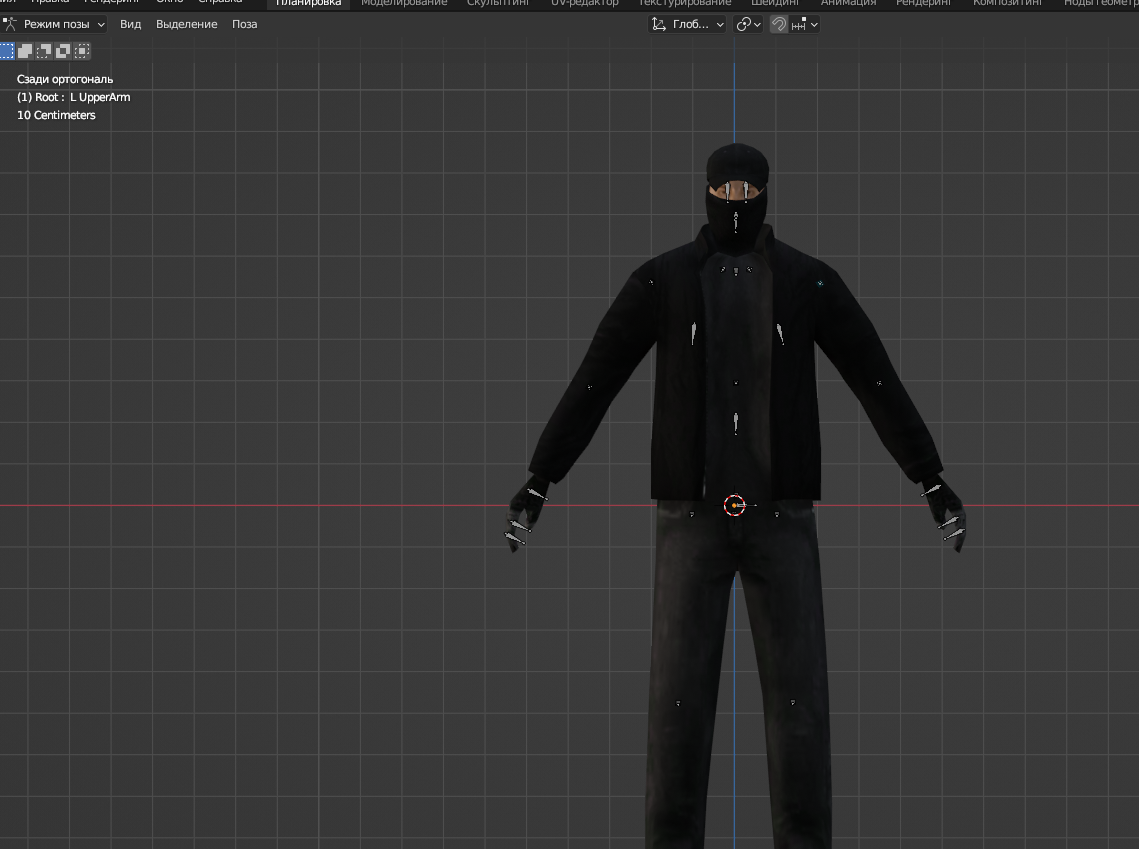Click the transform orientation axes icon
1139x849 pixels.
[x=658, y=24]
